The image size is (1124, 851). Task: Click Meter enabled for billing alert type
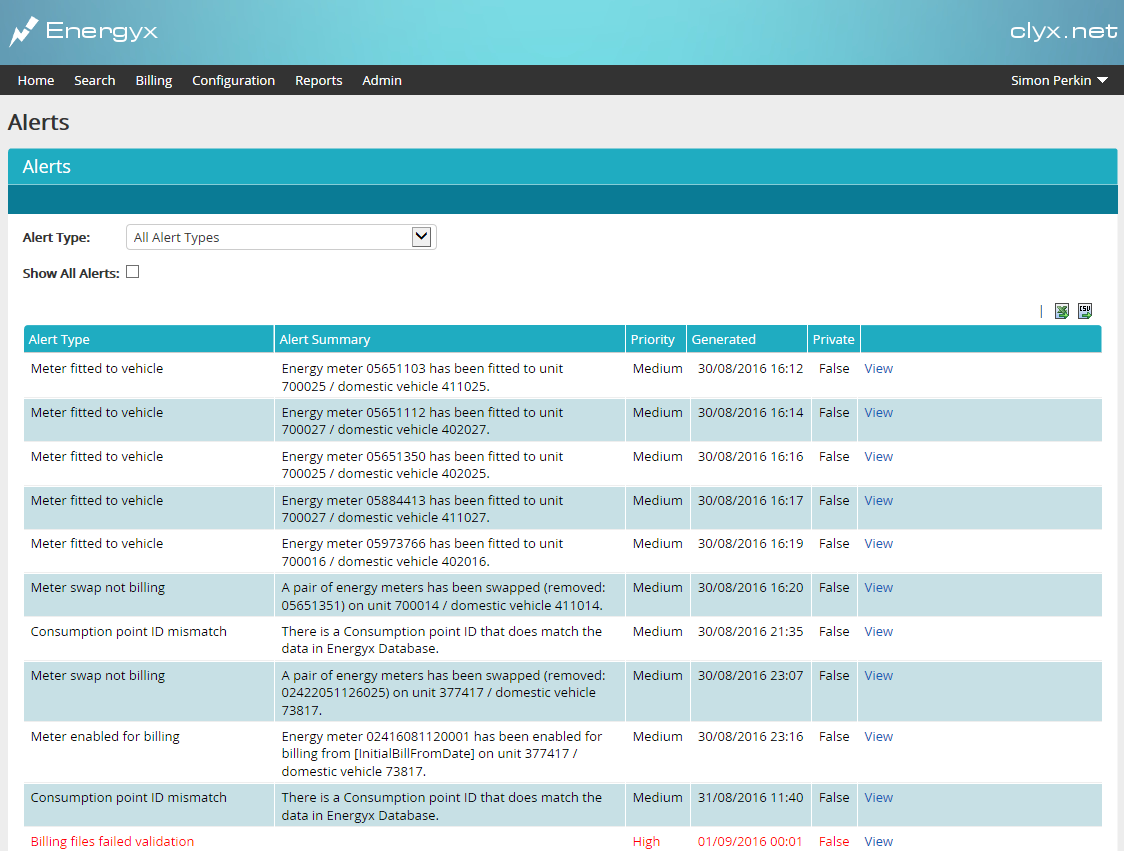tap(105, 736)
